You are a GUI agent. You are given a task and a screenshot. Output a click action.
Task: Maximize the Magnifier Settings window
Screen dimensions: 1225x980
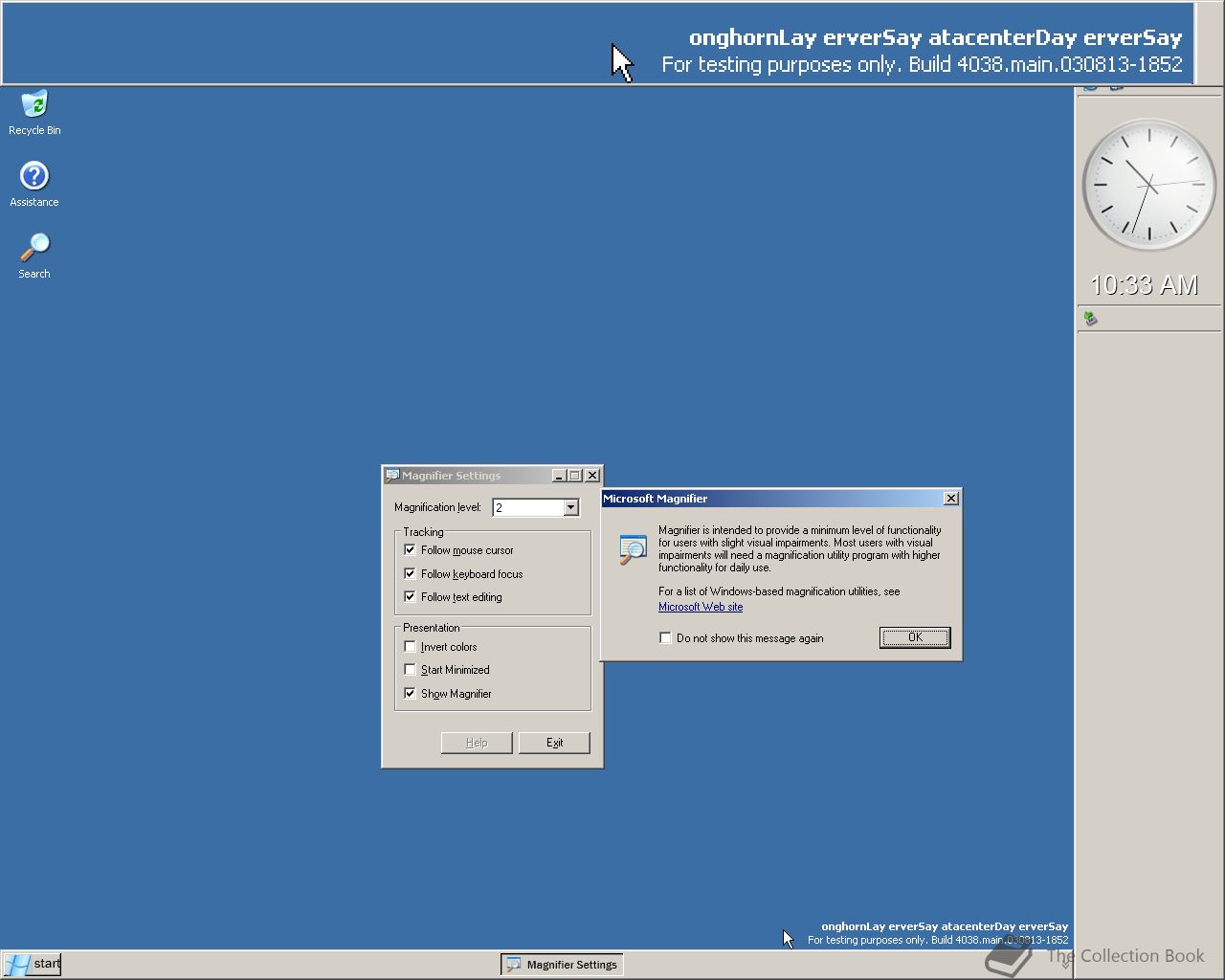click(575, 476)
